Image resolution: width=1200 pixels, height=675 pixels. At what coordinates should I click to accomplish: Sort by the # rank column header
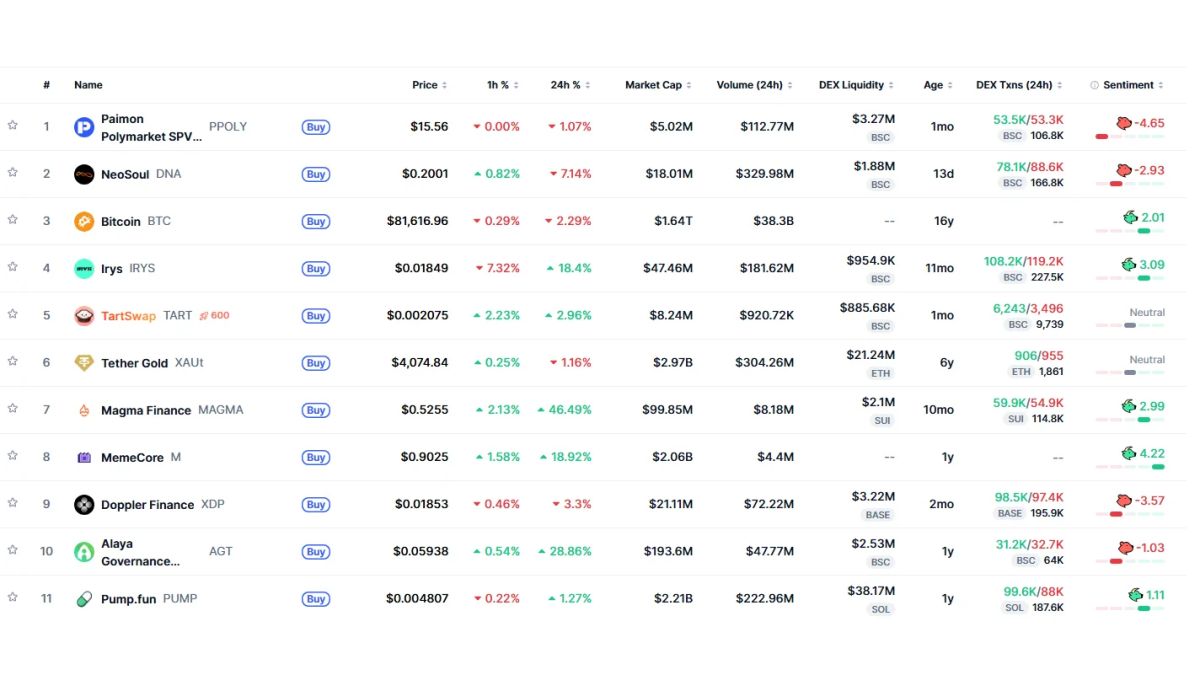[x=46, y=85]
